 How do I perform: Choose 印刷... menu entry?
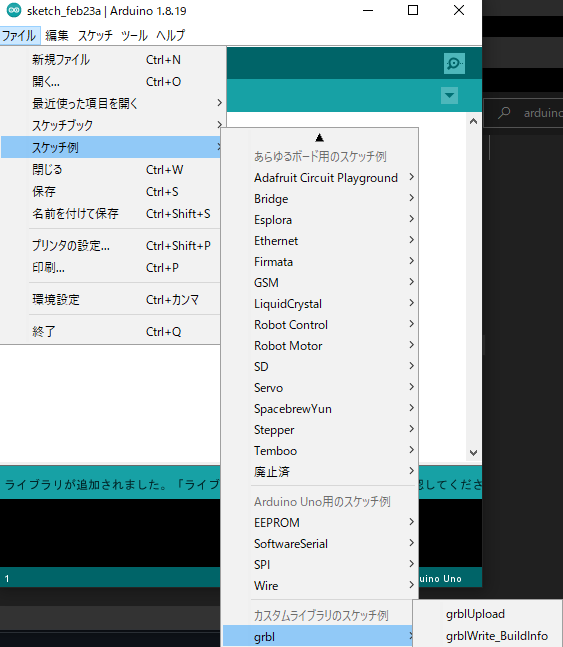tap(111, 268)
